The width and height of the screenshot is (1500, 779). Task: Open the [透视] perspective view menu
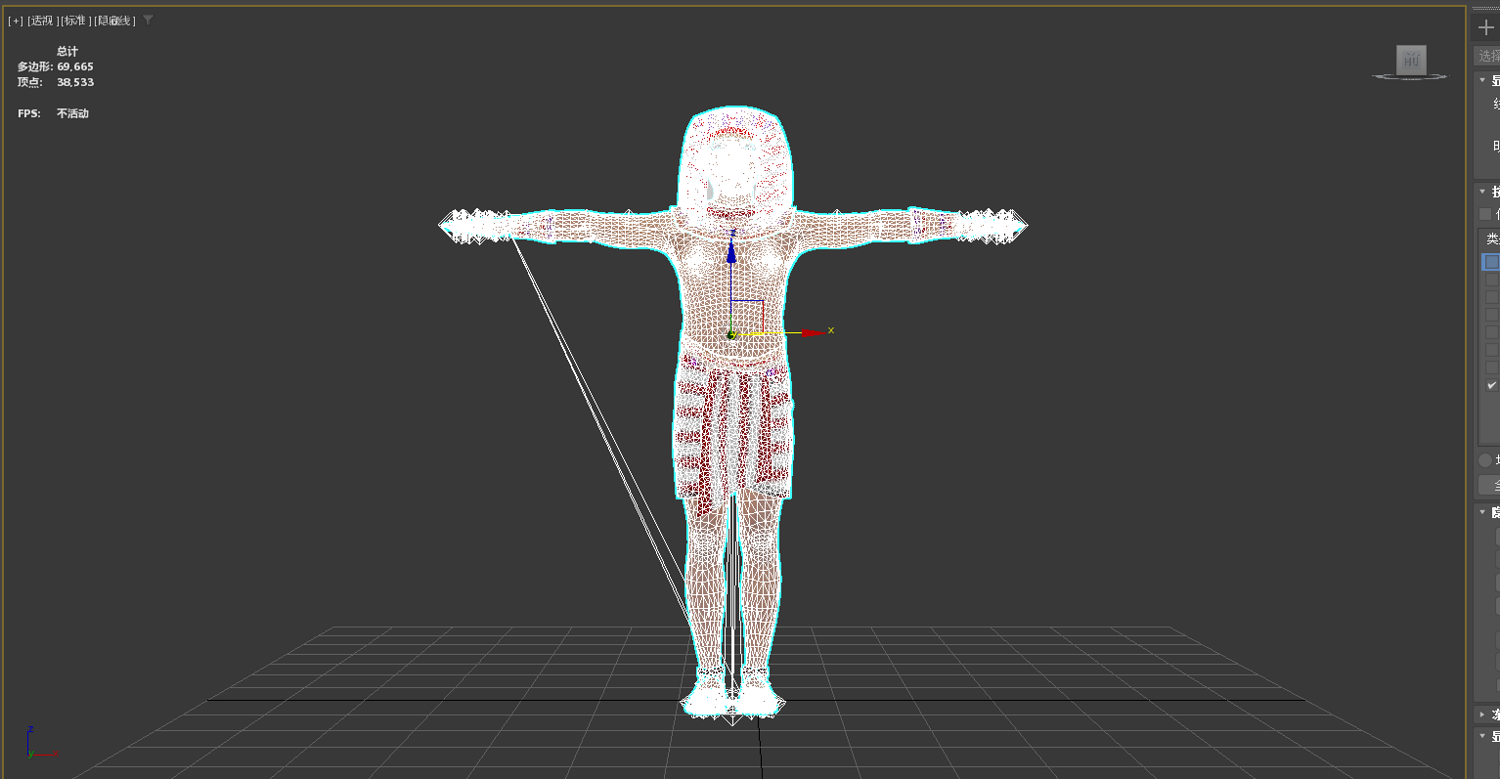(43, 21)
